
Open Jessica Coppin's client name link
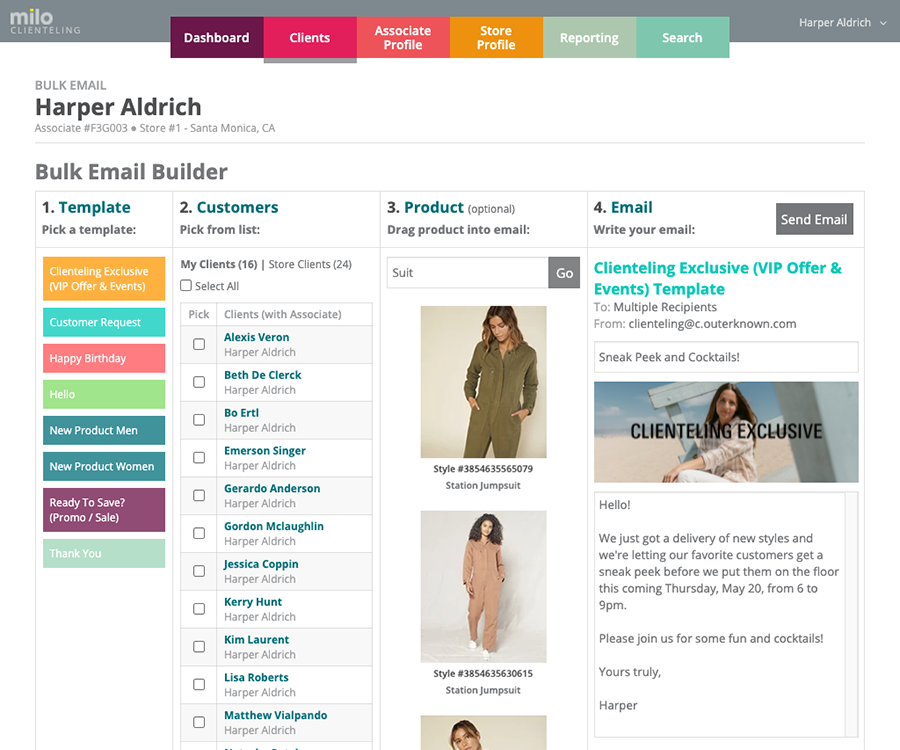261,565
